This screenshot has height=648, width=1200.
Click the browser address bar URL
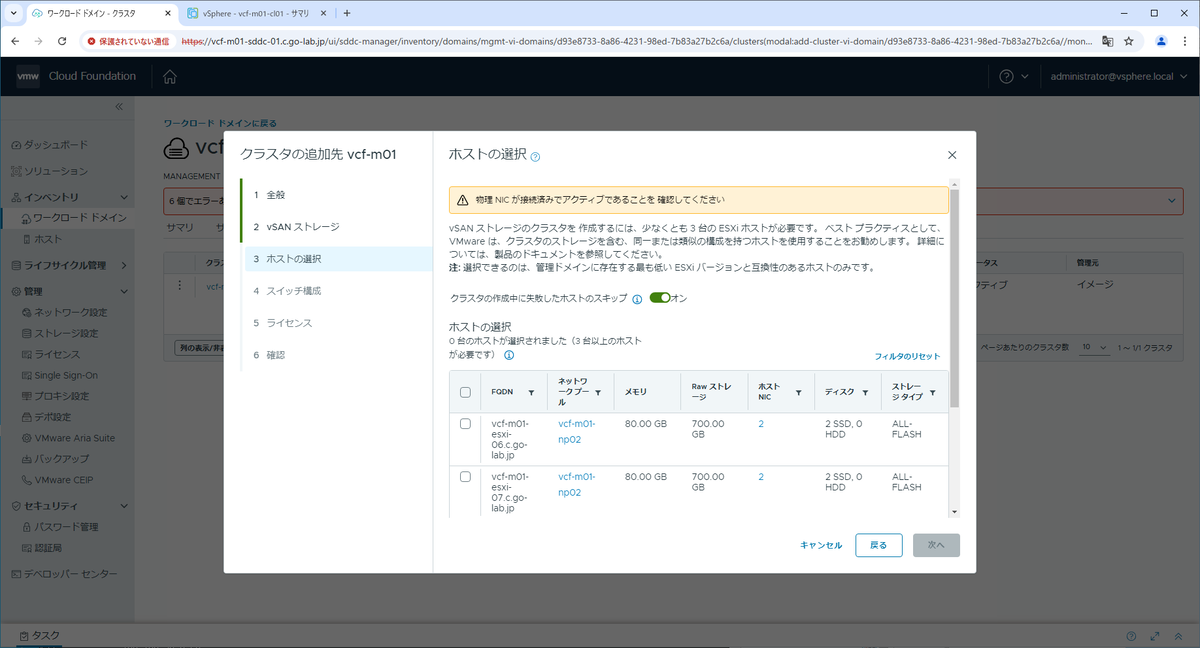click(636, 42)
